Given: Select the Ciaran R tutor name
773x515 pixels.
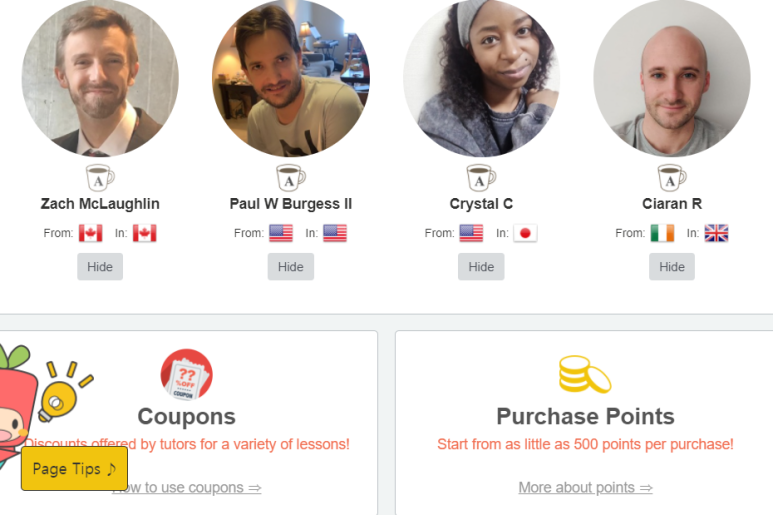Looking at the screenshot, I should click(672, 204).
